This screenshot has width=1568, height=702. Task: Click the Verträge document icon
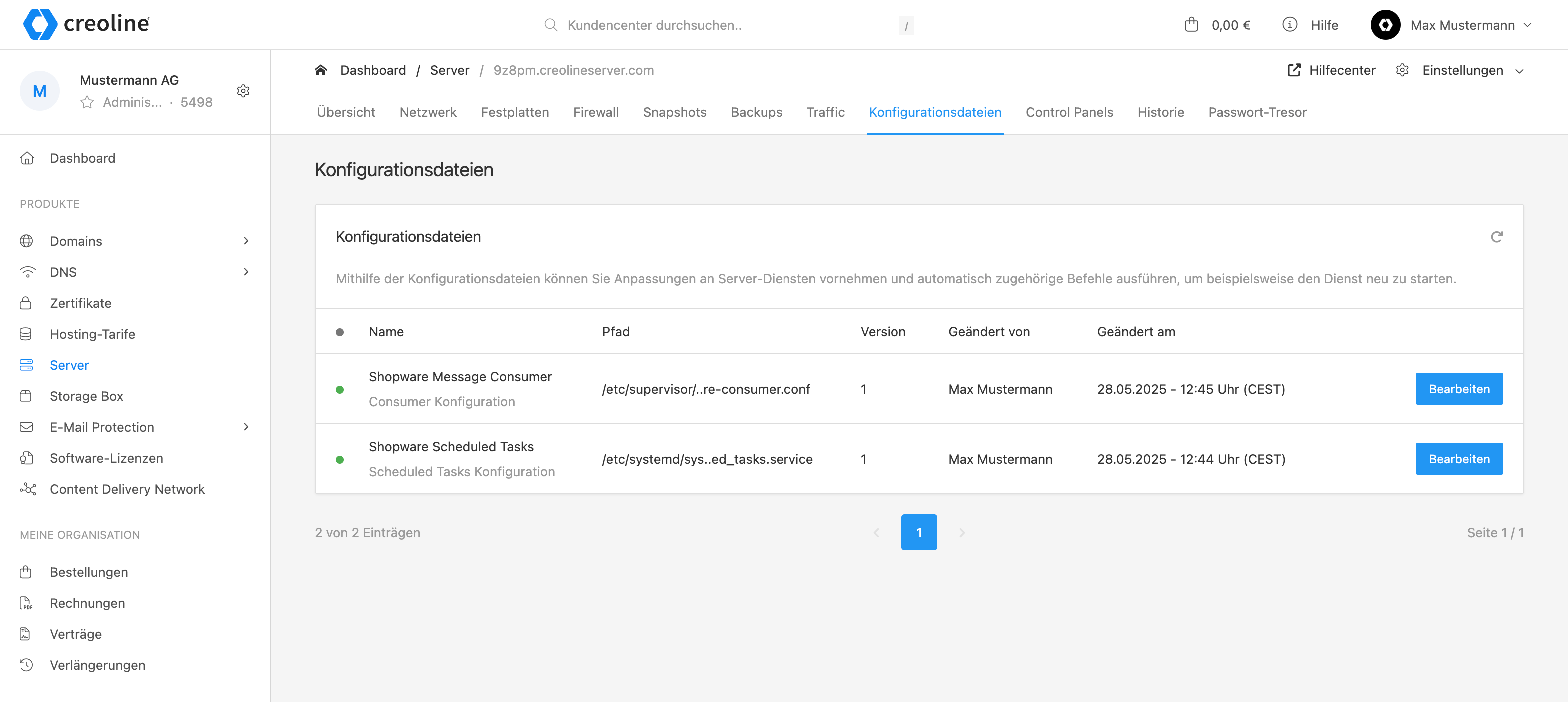25,634
